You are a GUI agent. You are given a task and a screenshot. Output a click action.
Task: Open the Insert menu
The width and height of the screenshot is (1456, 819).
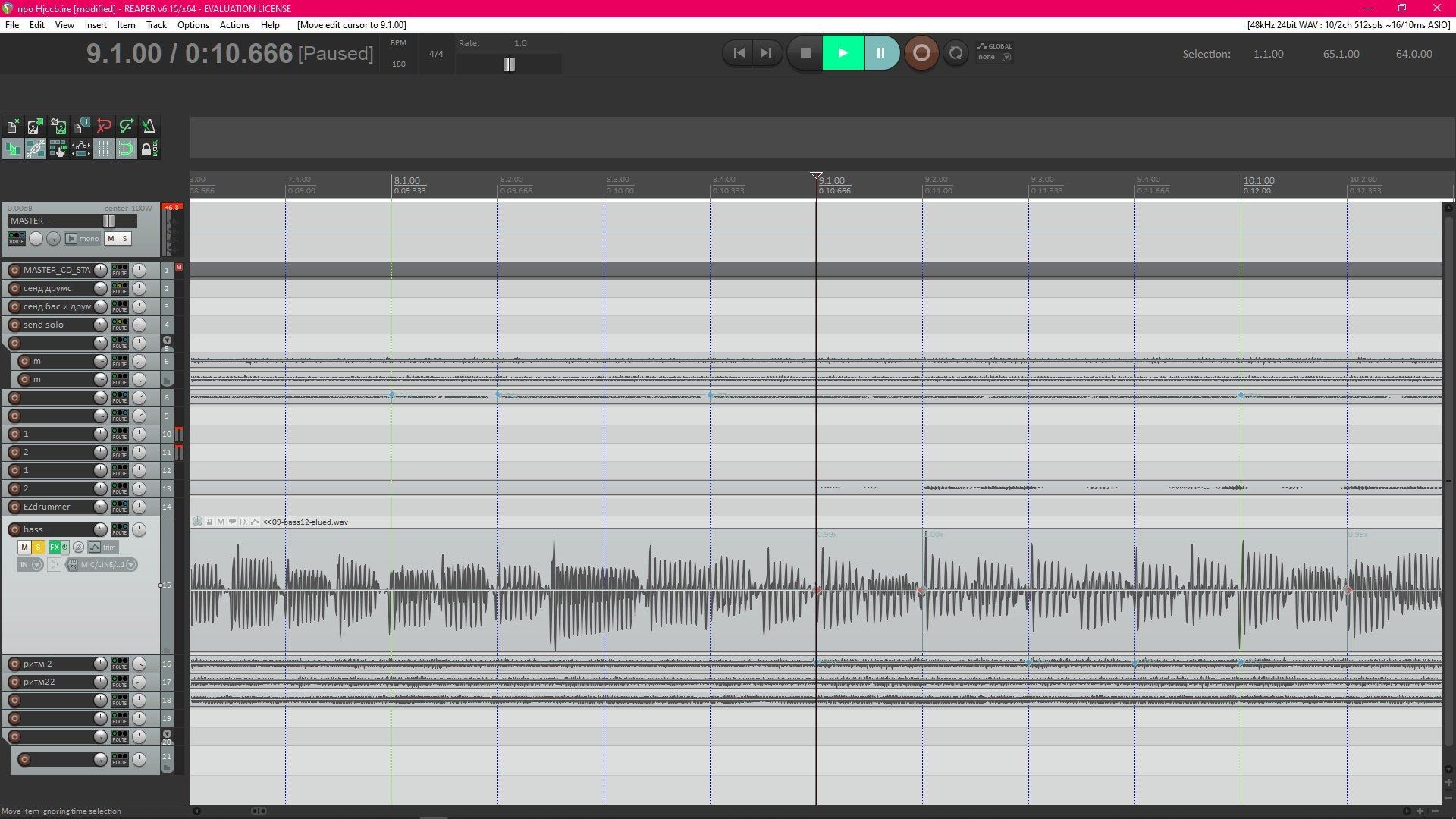point(96,25)
